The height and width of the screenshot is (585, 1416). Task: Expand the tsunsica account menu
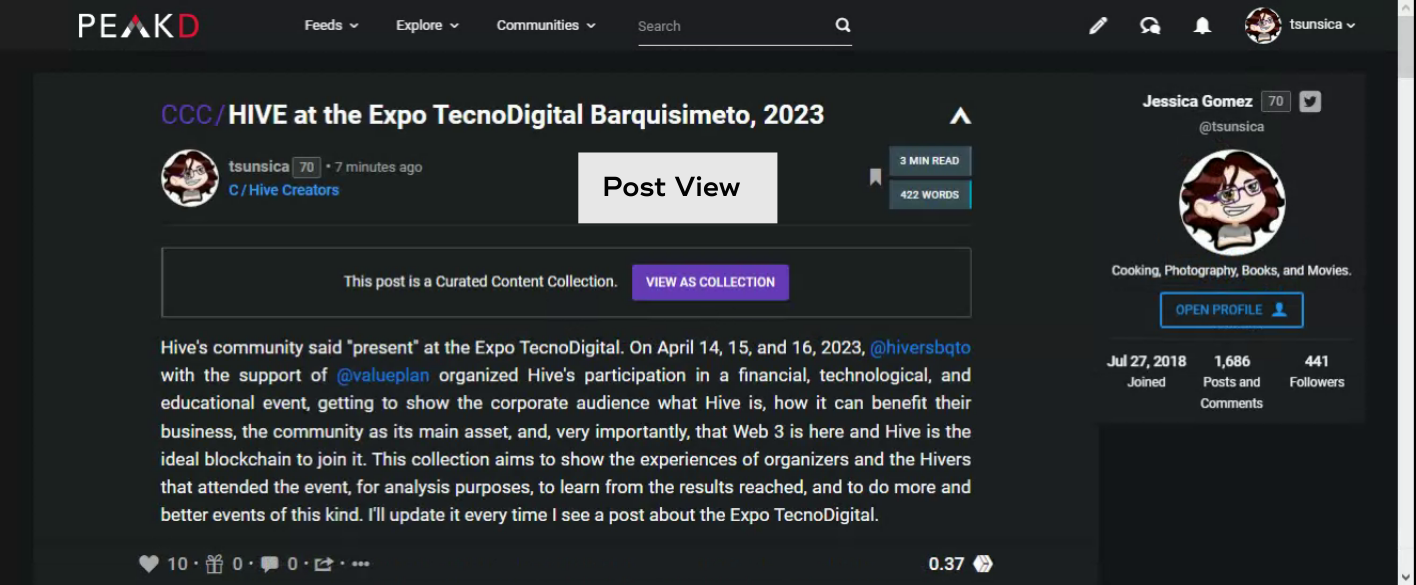tap(1322, 25)
